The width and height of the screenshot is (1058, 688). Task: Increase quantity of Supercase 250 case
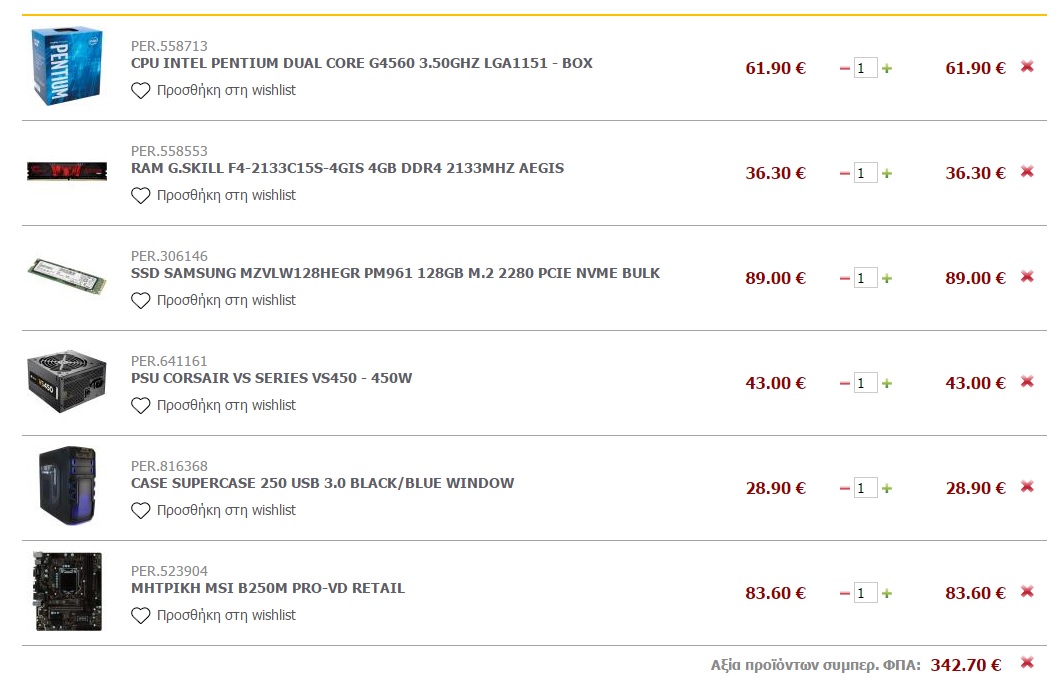tap(887, 488)
